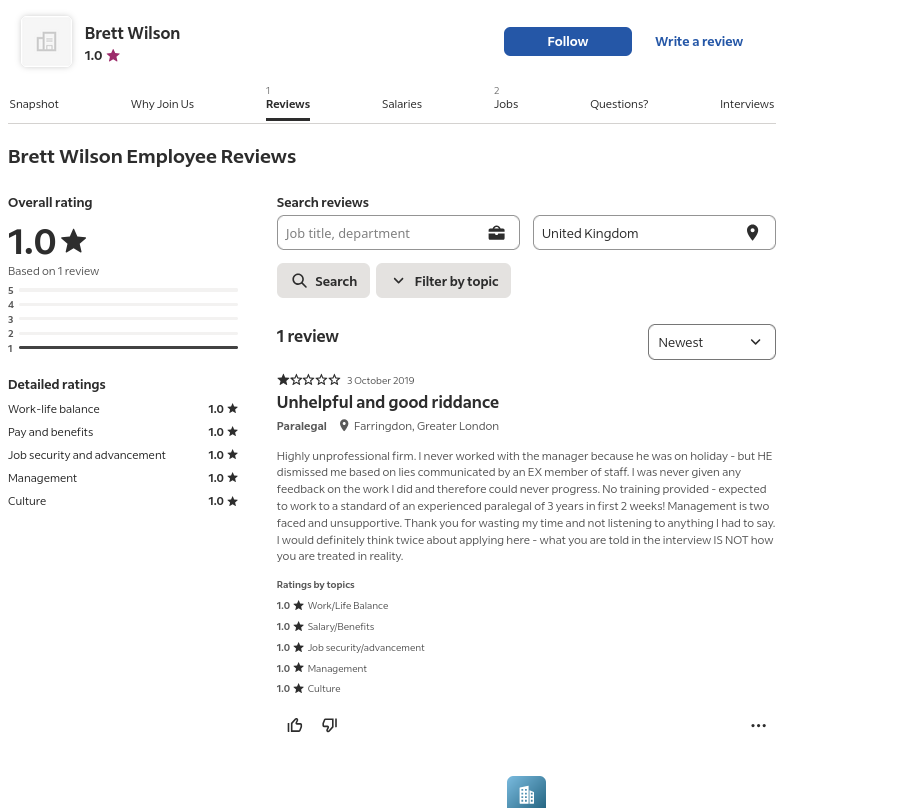Click the briefcase icon in job title field
This screenshot has width=923, height=808.
click(496, 233)
